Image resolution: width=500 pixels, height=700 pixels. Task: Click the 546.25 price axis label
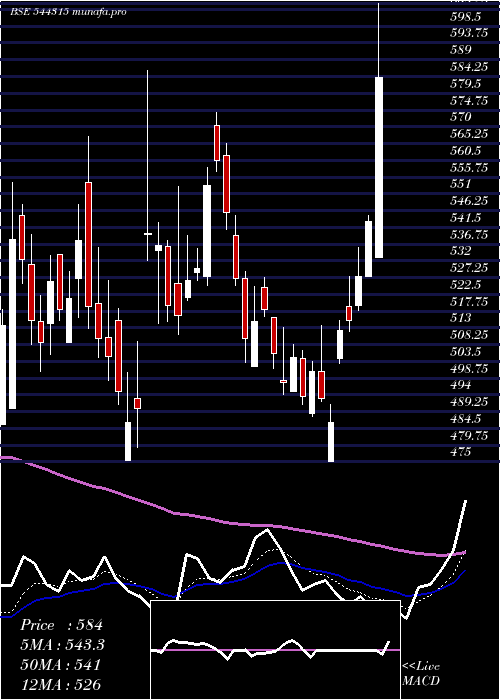point(469,201)
